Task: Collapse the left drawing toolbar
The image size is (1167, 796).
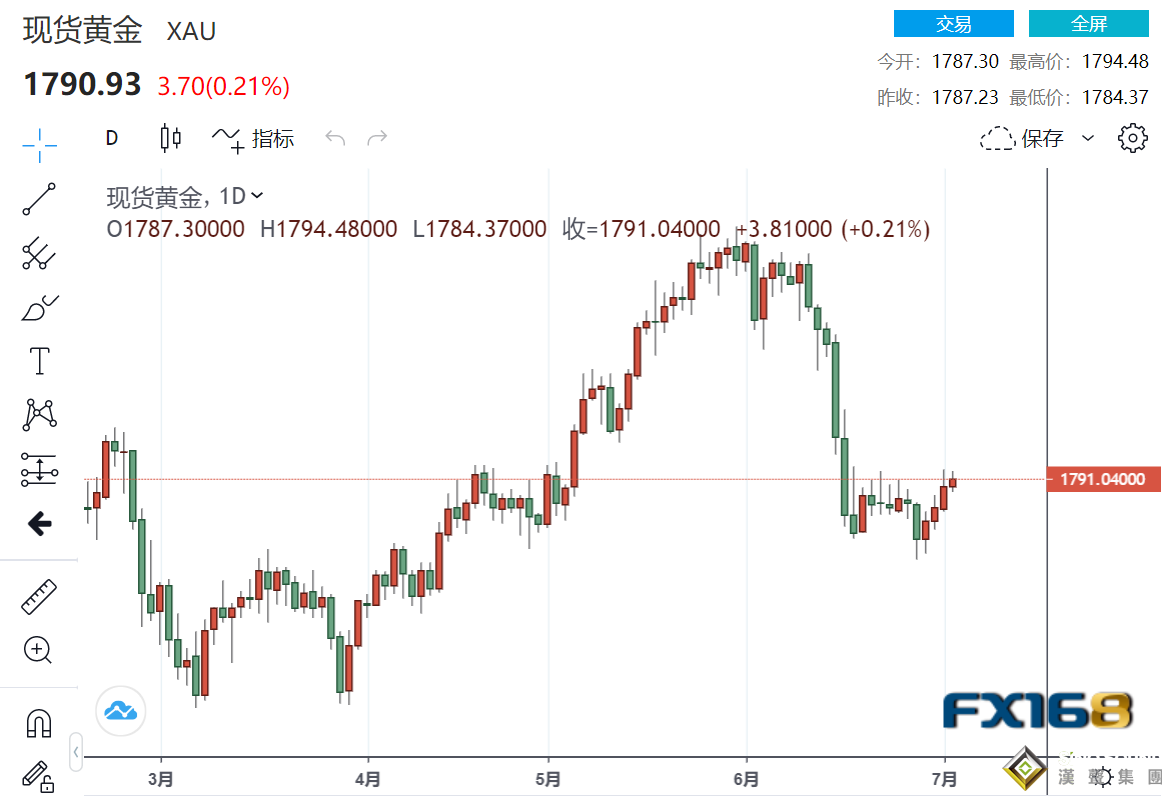Action: (75, 750)
